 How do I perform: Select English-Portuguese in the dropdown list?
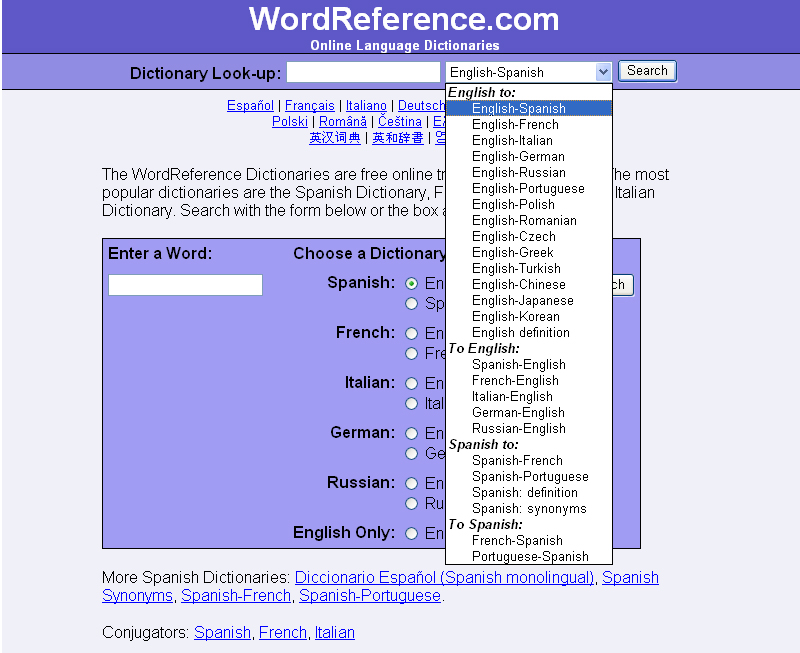pos(529,188)
